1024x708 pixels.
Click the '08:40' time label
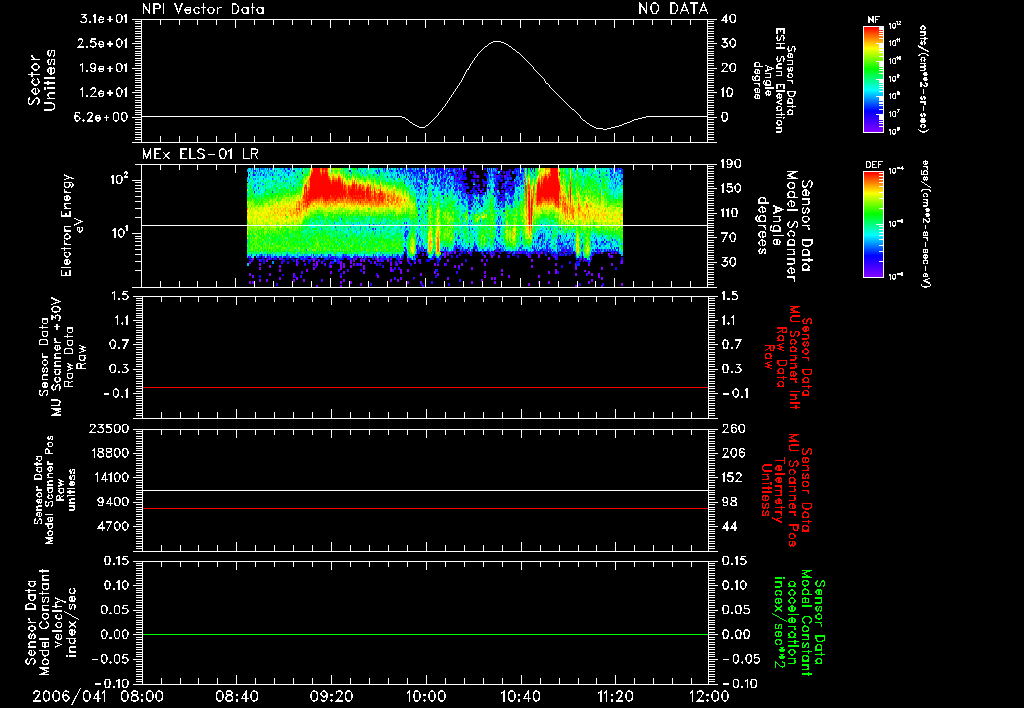click(x=238, y=697)
